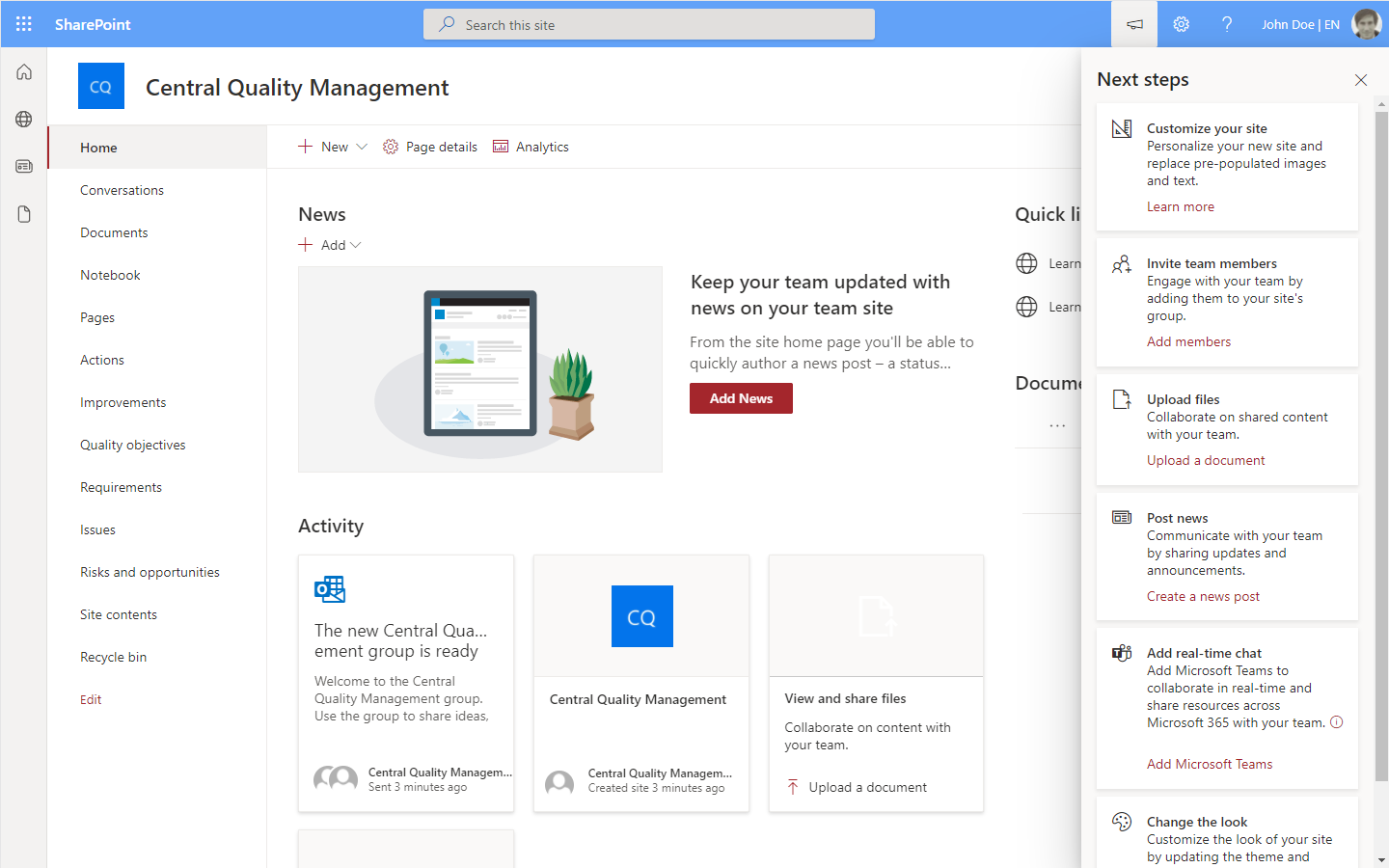Click the Customize your site icon
Screen dimensions: 1389x868
[1122, 128]
